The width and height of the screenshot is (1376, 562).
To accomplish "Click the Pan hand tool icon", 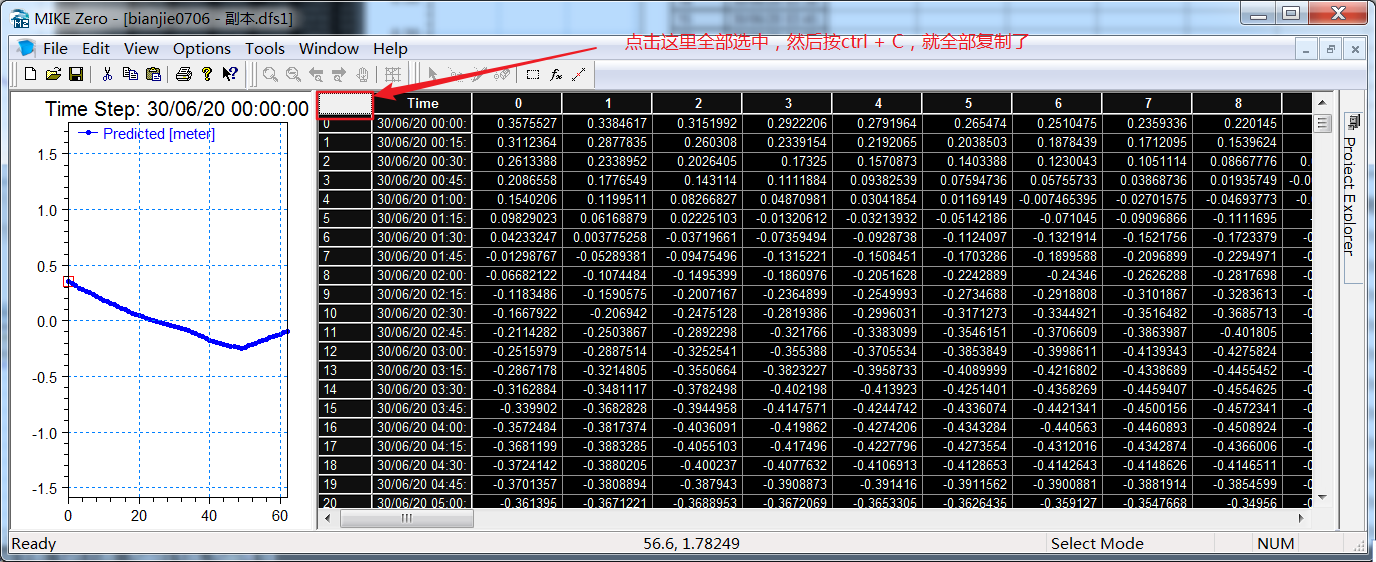I will (362, 73).
